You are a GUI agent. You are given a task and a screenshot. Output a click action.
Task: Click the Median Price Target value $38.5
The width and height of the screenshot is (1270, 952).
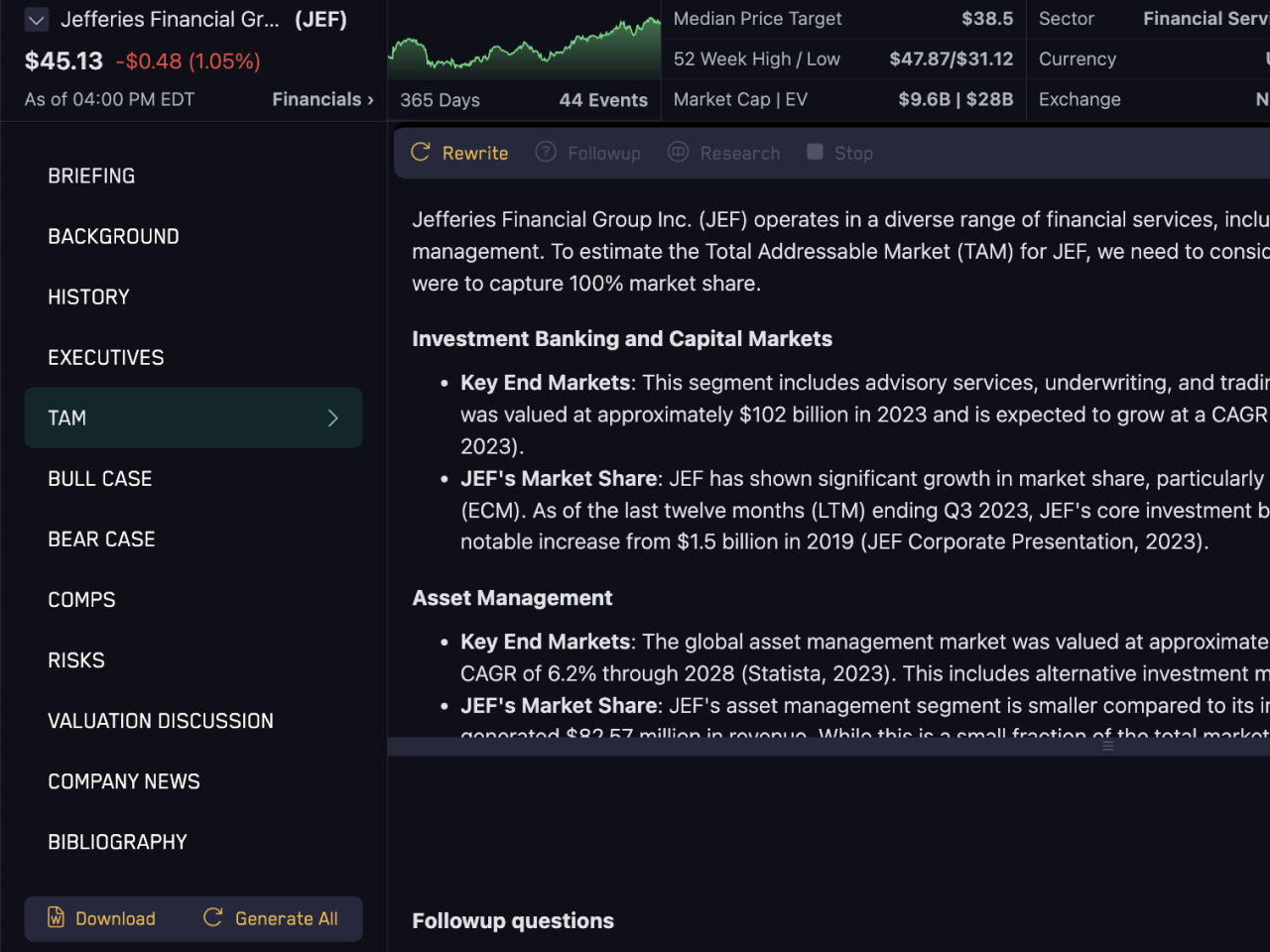click(x=987, y=19)
